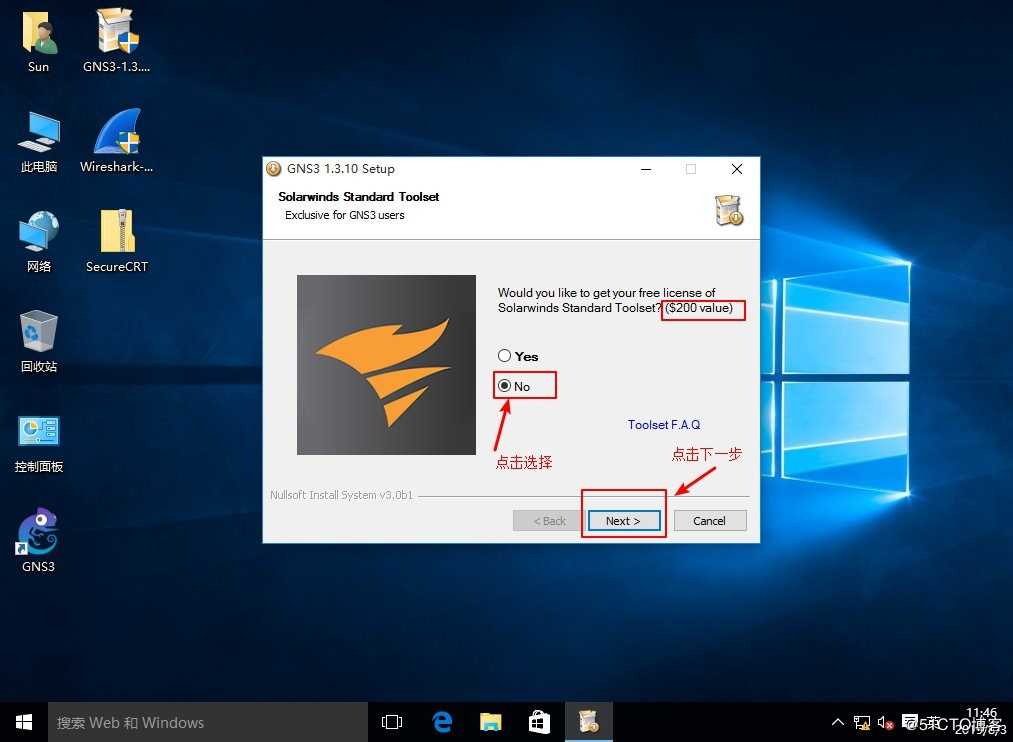Image resolution: width=1013 pixels, height=742 pixels.
Task: Click the 搜索 Web 和 Windows search box
Action: 208,722
